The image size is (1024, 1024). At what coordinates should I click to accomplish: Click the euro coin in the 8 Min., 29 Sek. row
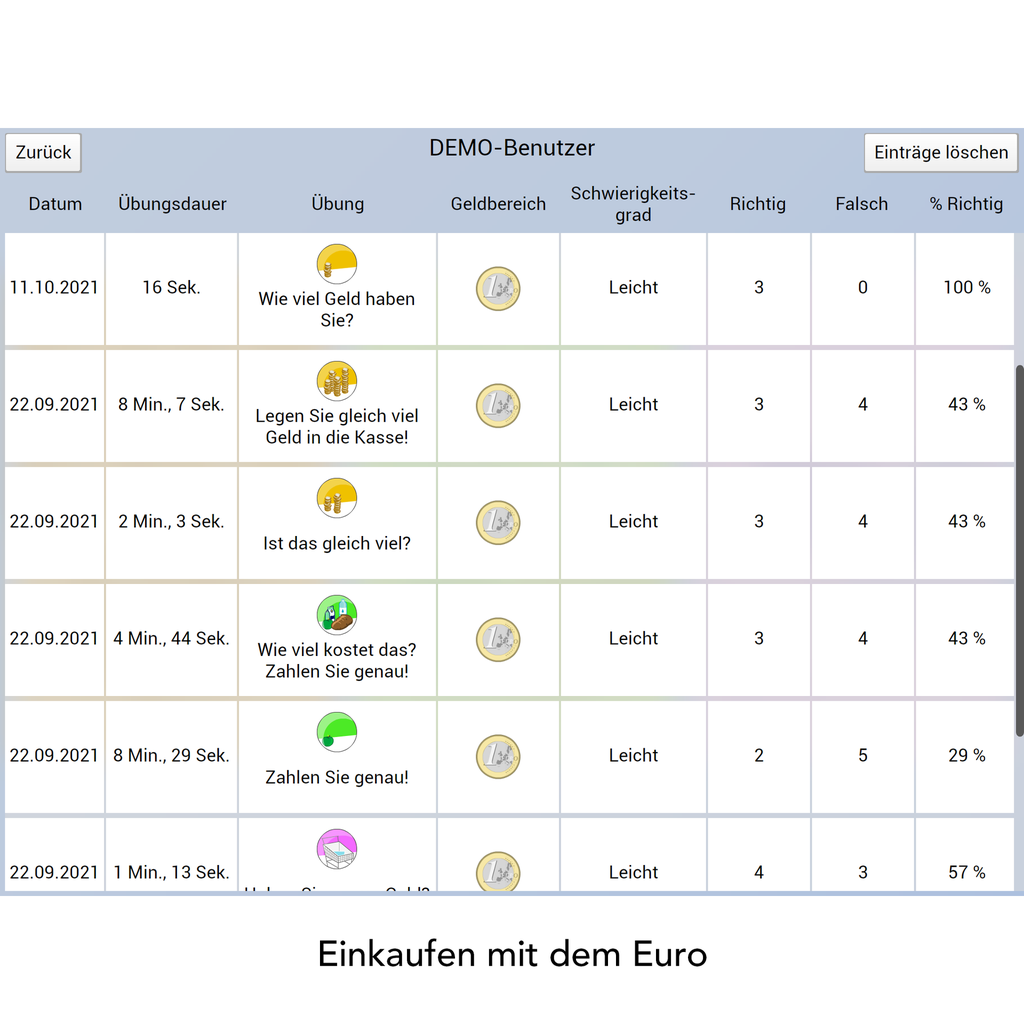(498, 756)
